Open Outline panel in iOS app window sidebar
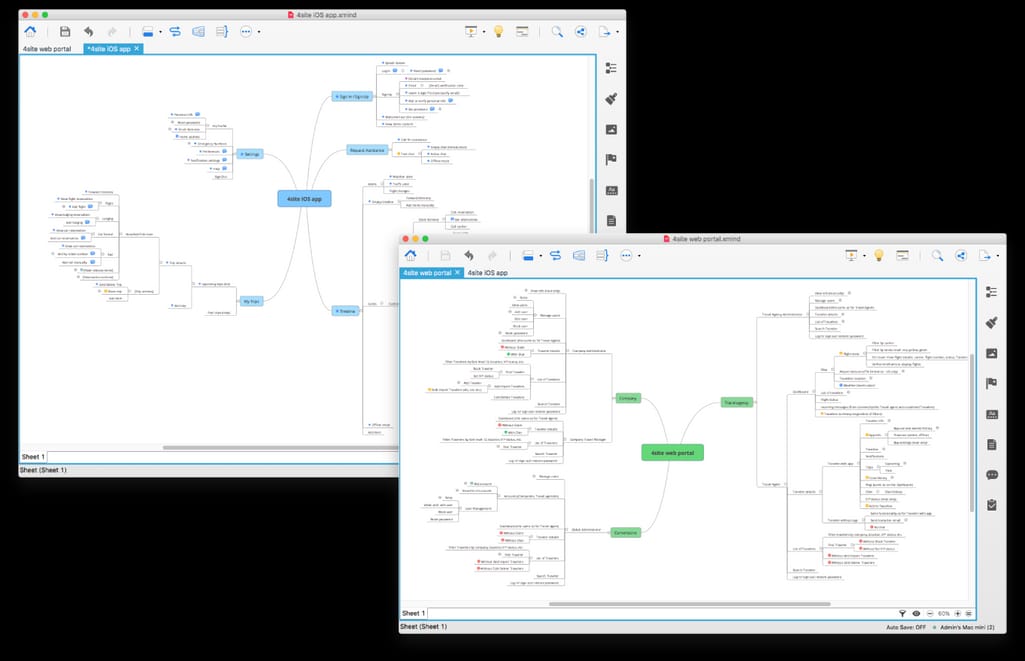 coord(611,68)
